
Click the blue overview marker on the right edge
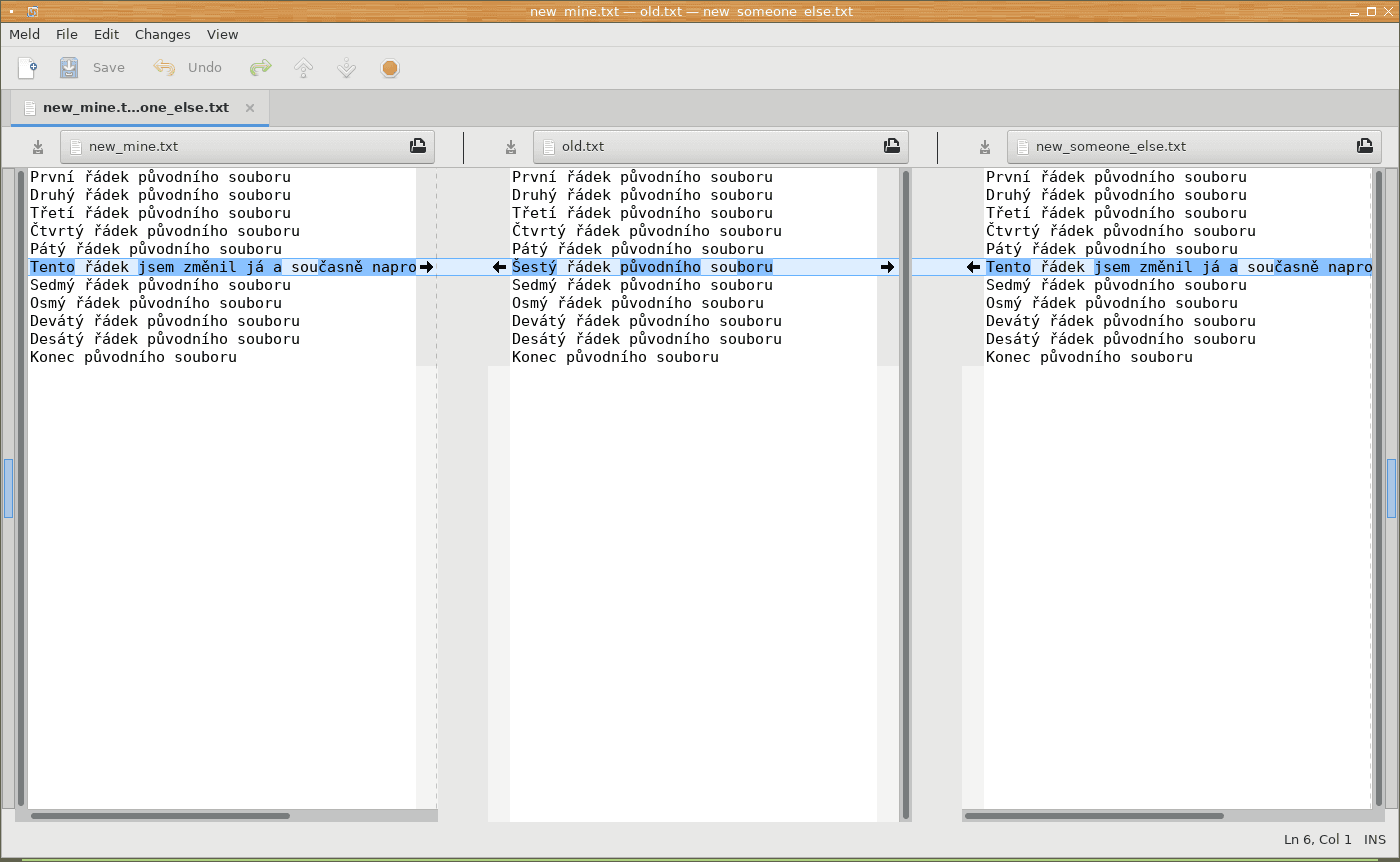pyautogui.click(x=1391, y=488)
